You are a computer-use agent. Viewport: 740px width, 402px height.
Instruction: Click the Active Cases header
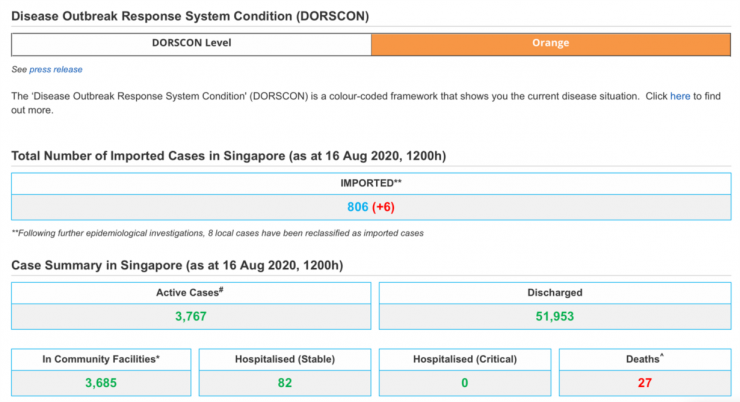[191, 293]
